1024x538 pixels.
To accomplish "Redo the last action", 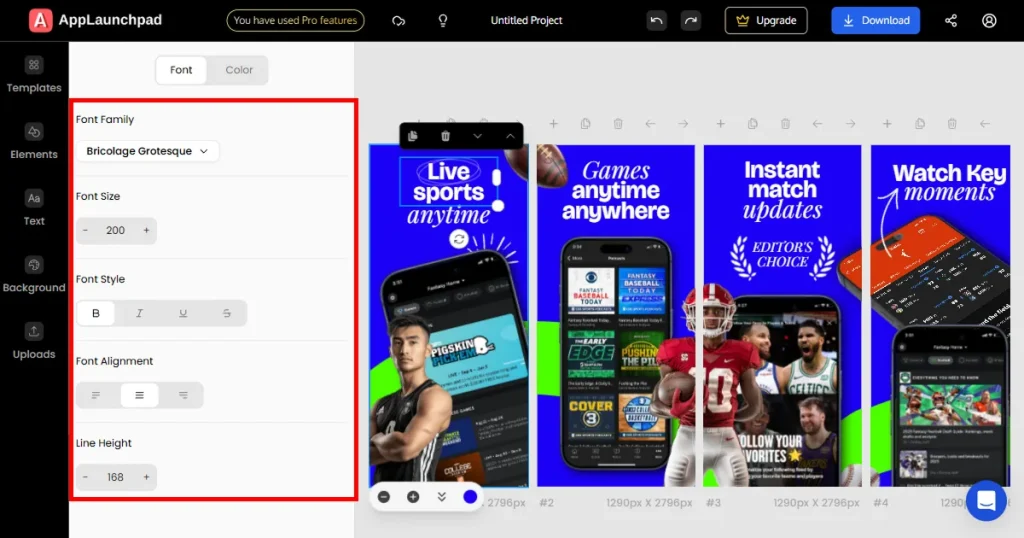I will coord(690,21).
